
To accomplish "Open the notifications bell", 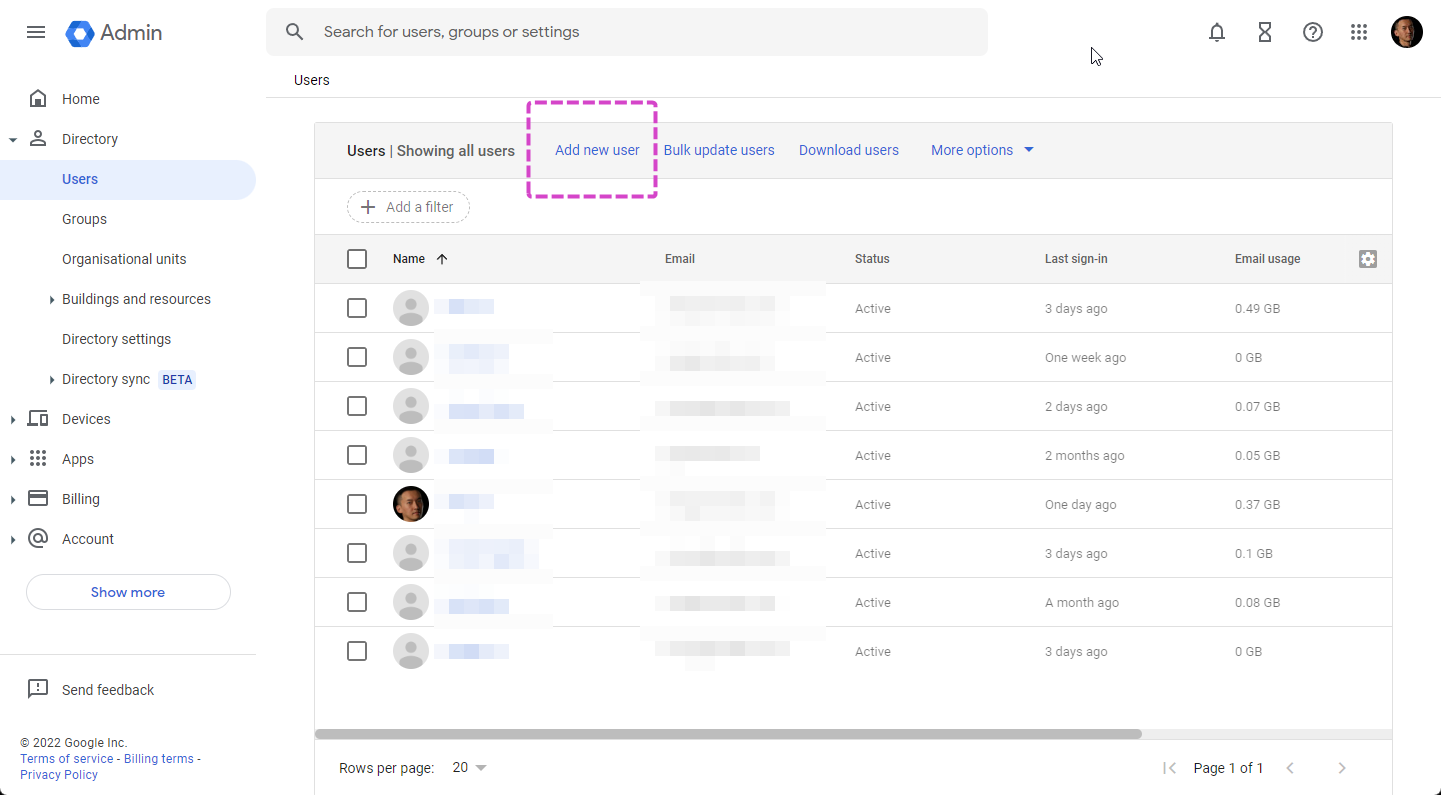I will point(1217,32).
